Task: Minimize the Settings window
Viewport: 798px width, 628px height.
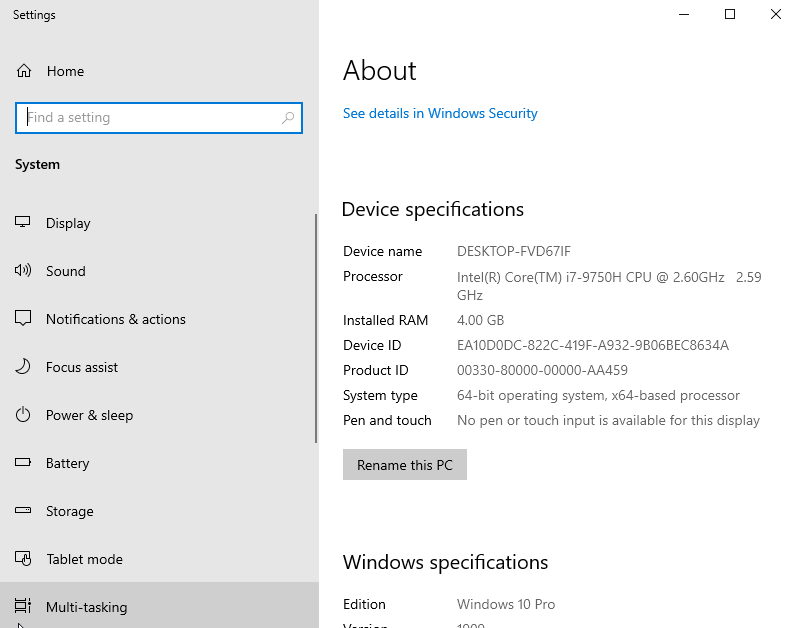Action: click(x=684, y=14)
